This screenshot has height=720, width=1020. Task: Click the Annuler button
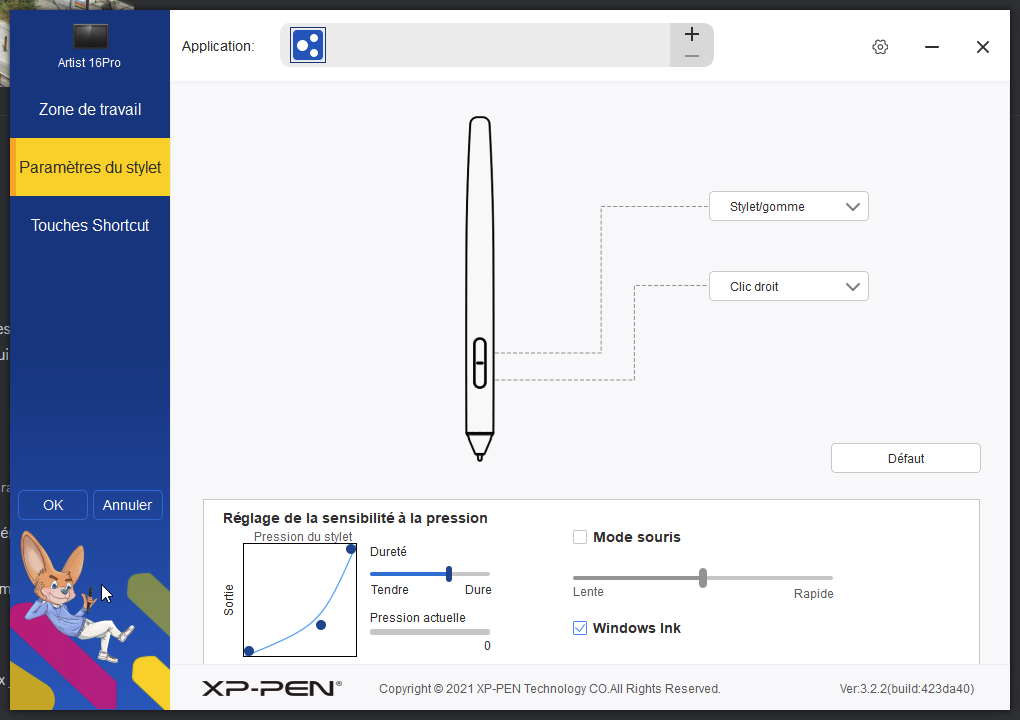click(128, 505)
